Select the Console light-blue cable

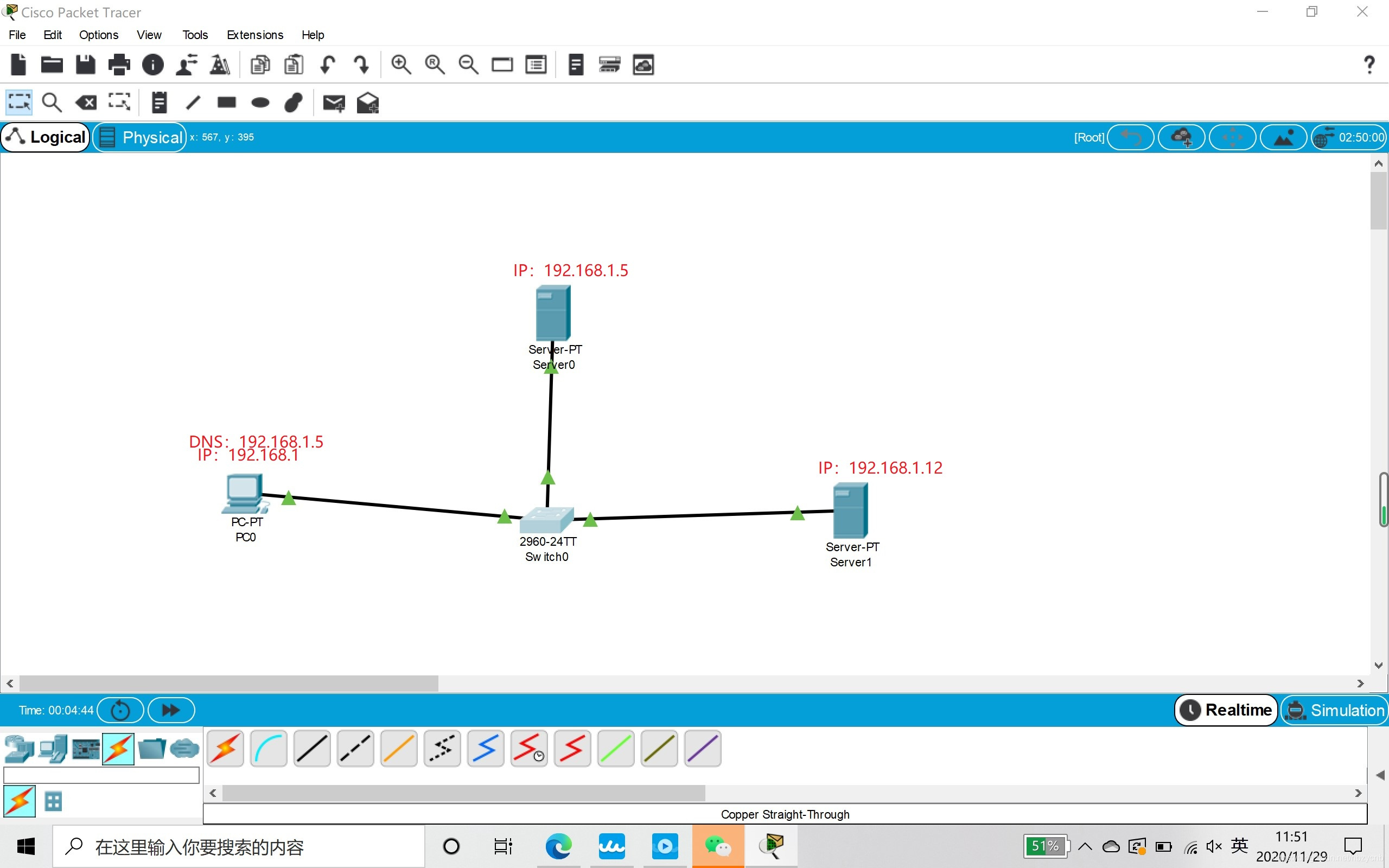269,749
